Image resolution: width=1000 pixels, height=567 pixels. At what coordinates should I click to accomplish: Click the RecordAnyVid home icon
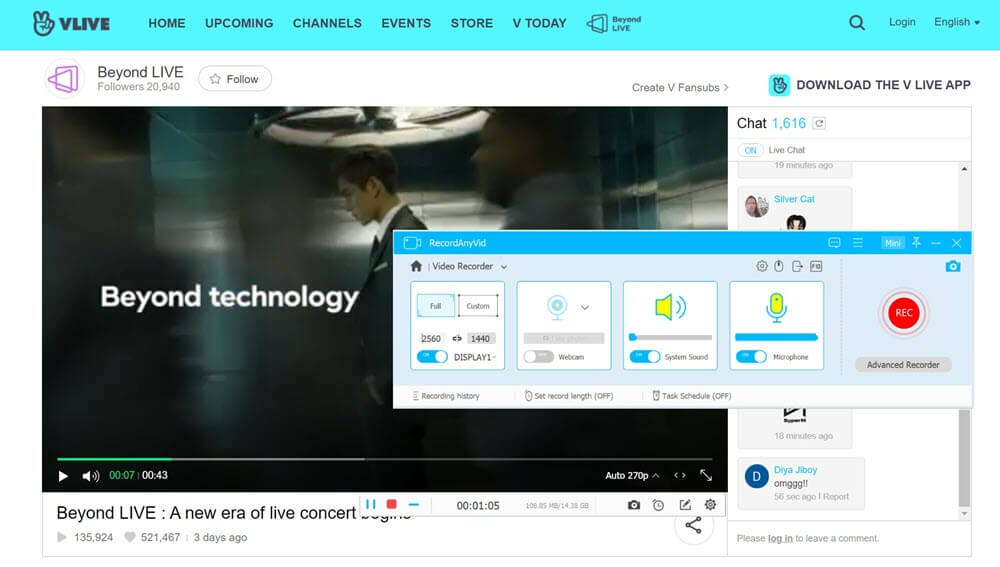click(x=416, y=266)
